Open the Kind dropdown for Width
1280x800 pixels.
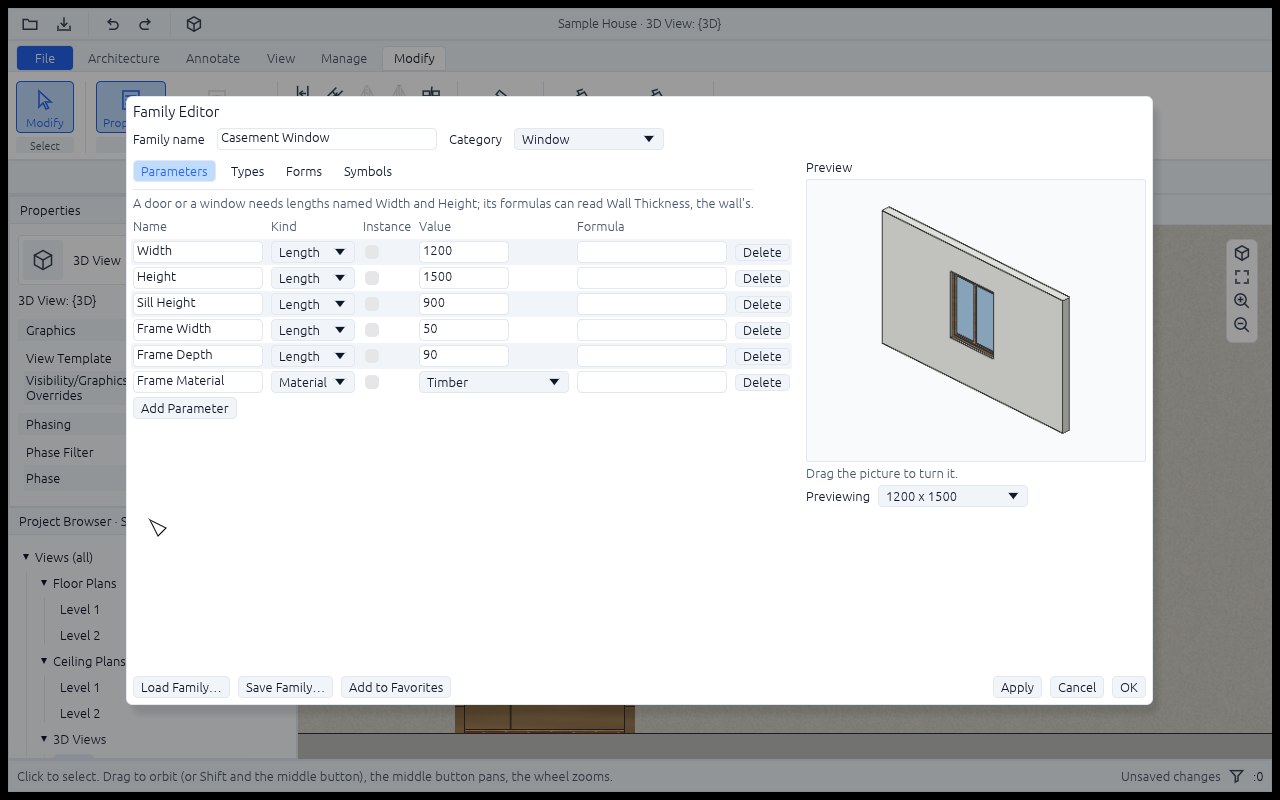click(313, 252)
